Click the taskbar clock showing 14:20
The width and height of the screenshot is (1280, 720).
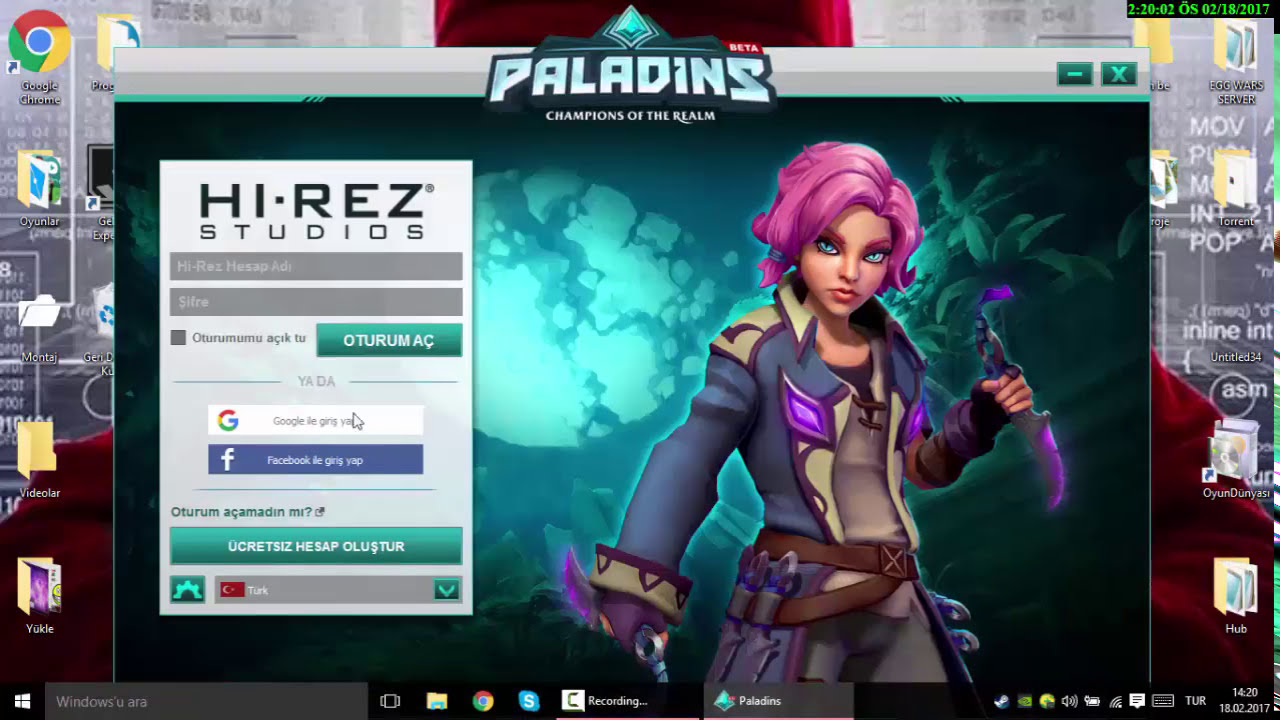[x=1244, y=701]
